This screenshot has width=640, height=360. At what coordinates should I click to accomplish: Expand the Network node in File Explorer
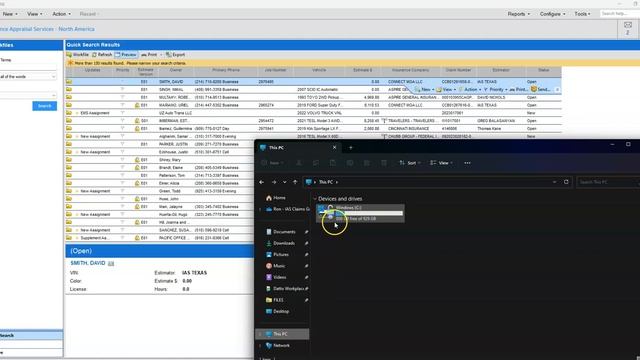pos(260,346)
